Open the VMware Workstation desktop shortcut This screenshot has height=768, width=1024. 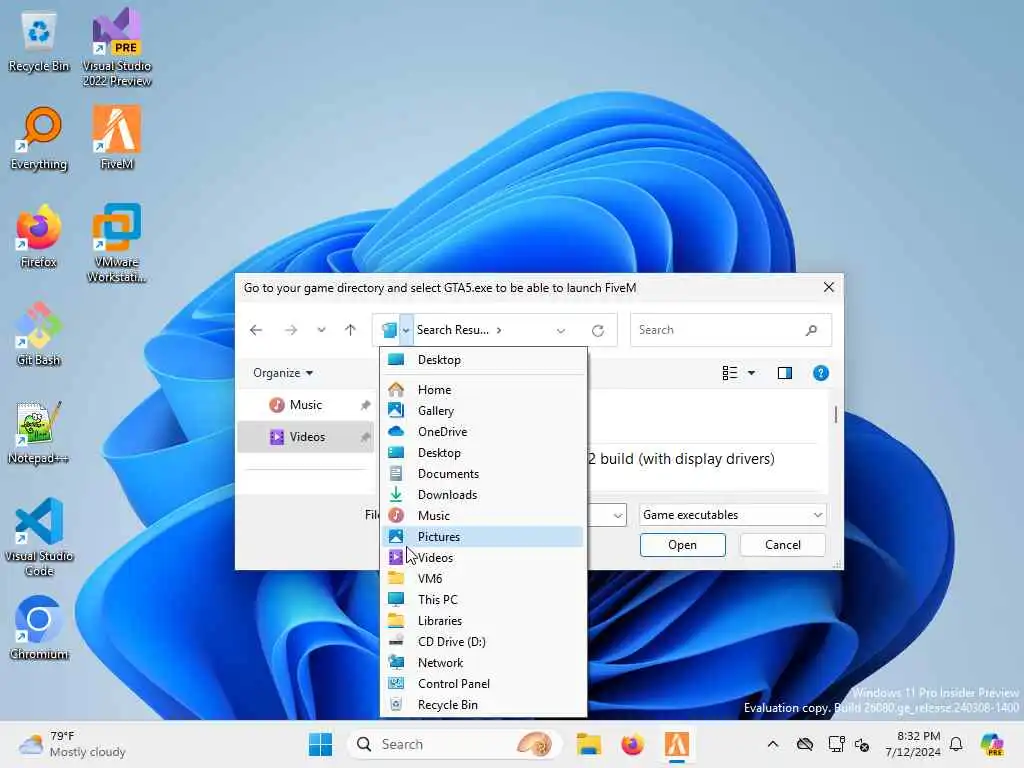[117, 243]
